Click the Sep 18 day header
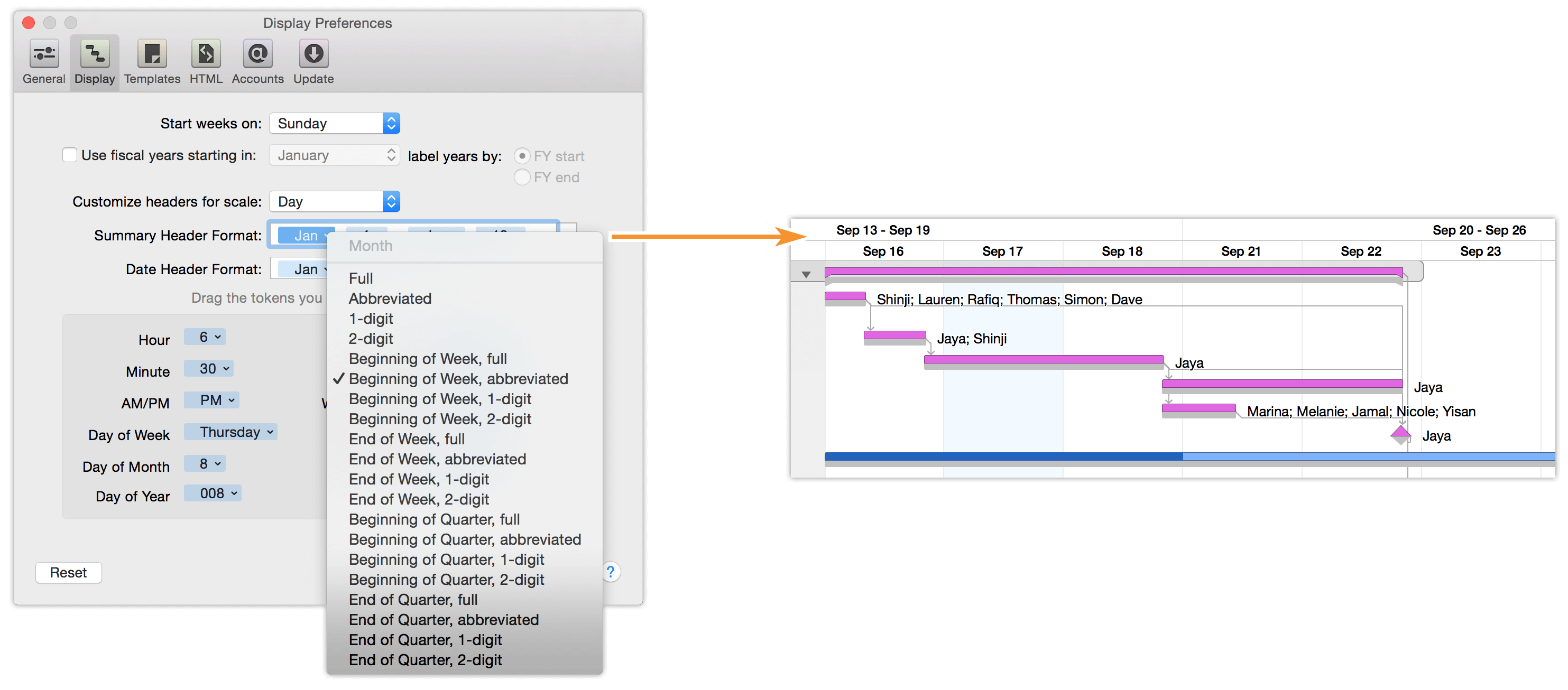The width and height of the screenshot is (1568, 690). [1122, 251]
